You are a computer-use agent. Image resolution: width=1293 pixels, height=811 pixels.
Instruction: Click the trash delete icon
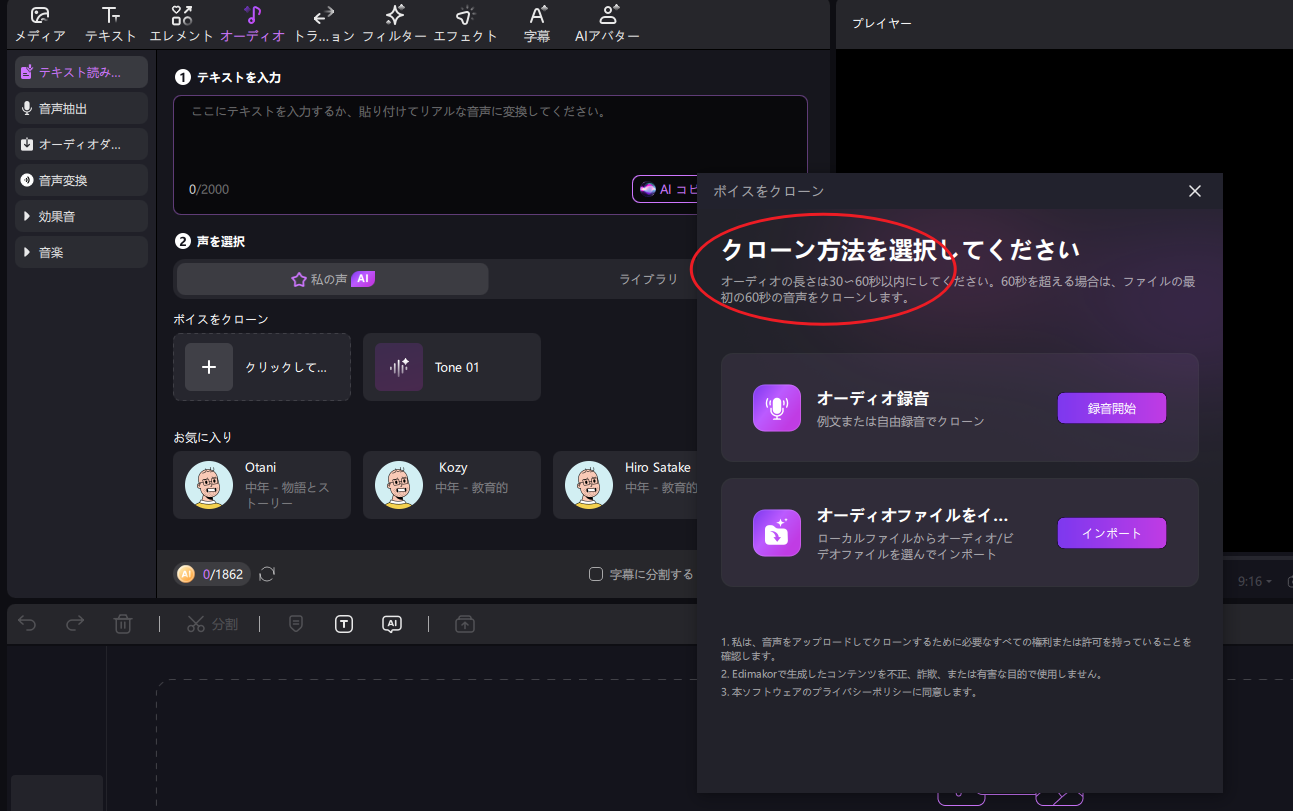(123, 624)
